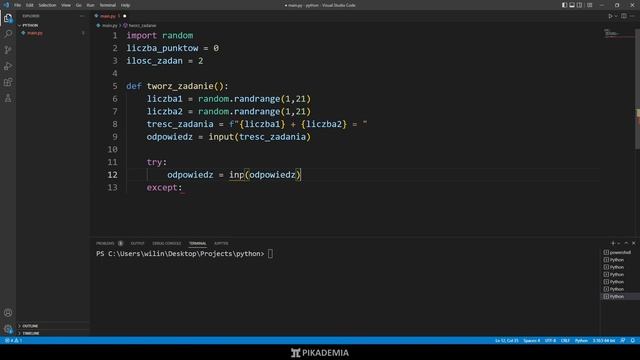This screenshot has width=640, height=360.
Task: Click line number 12 in the gutter
Action: pos(112,175)
